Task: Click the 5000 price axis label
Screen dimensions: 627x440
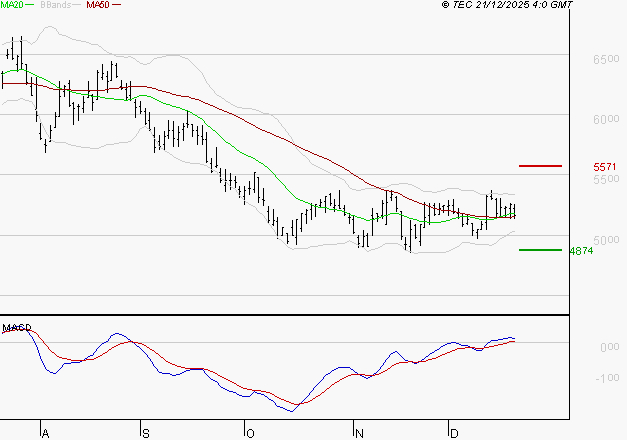Action: click(606, 240)
